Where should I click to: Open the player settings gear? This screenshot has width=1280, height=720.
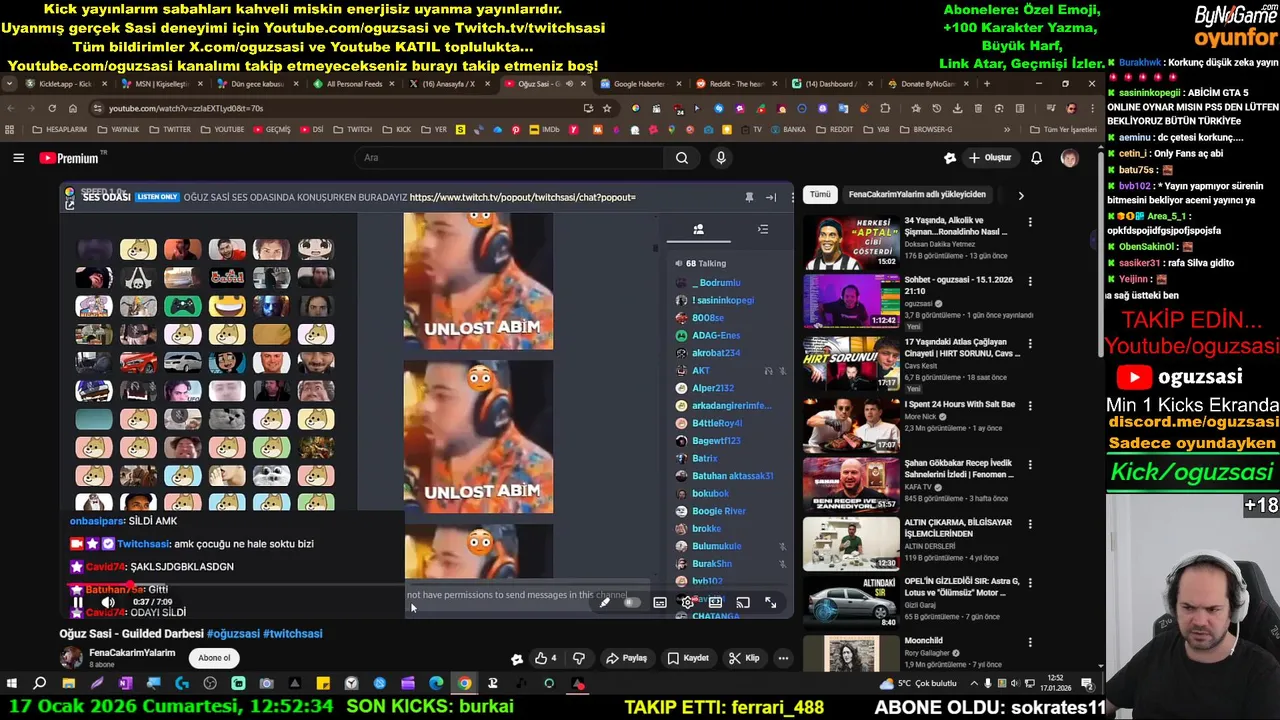coord(688,603)
